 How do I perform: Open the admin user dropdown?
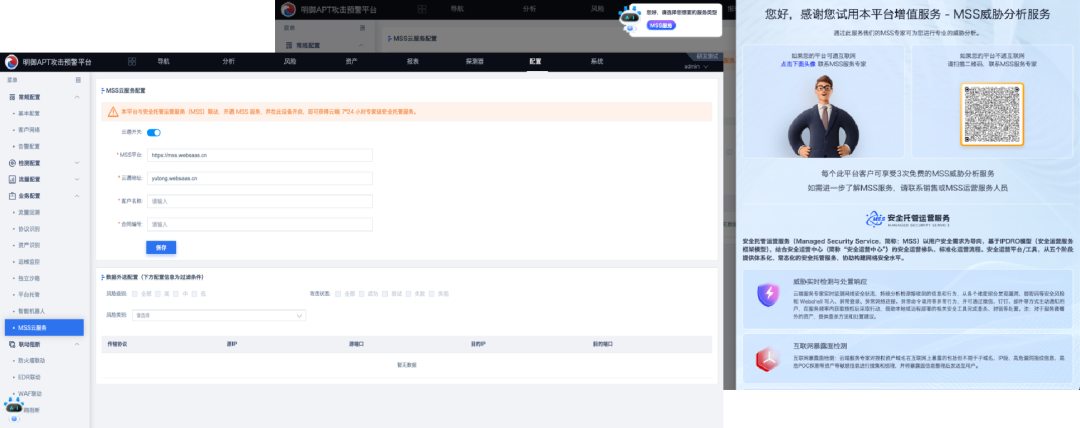tap(698, 68)
